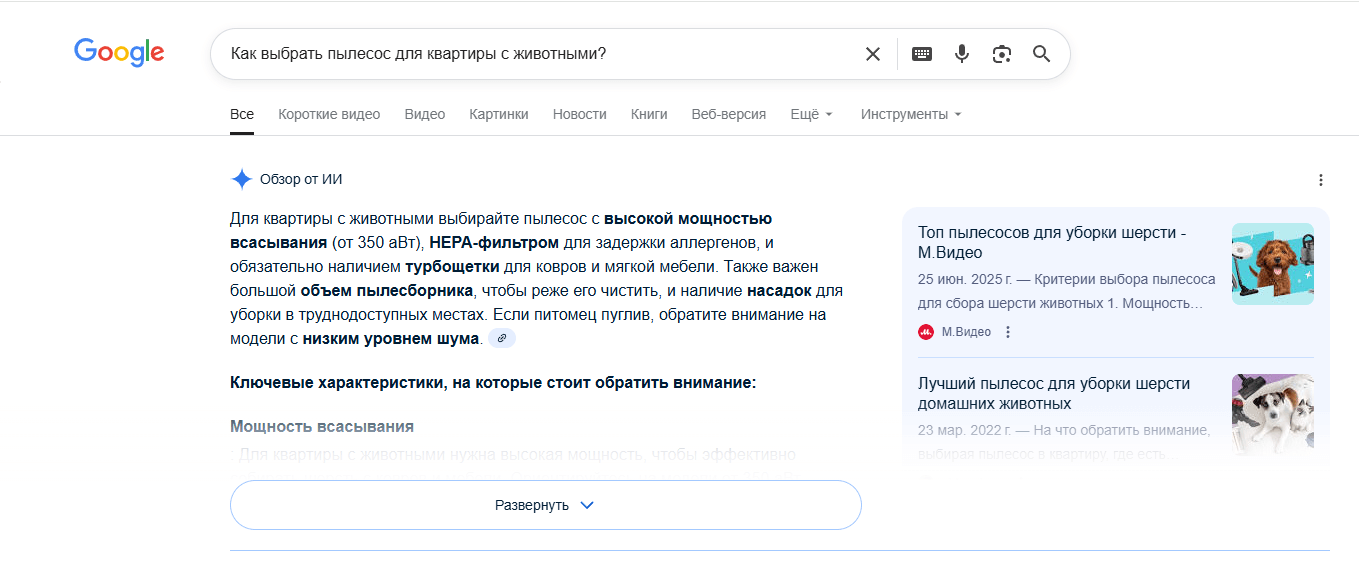
Task: Clear the search query text
Action: coord(873,54)
